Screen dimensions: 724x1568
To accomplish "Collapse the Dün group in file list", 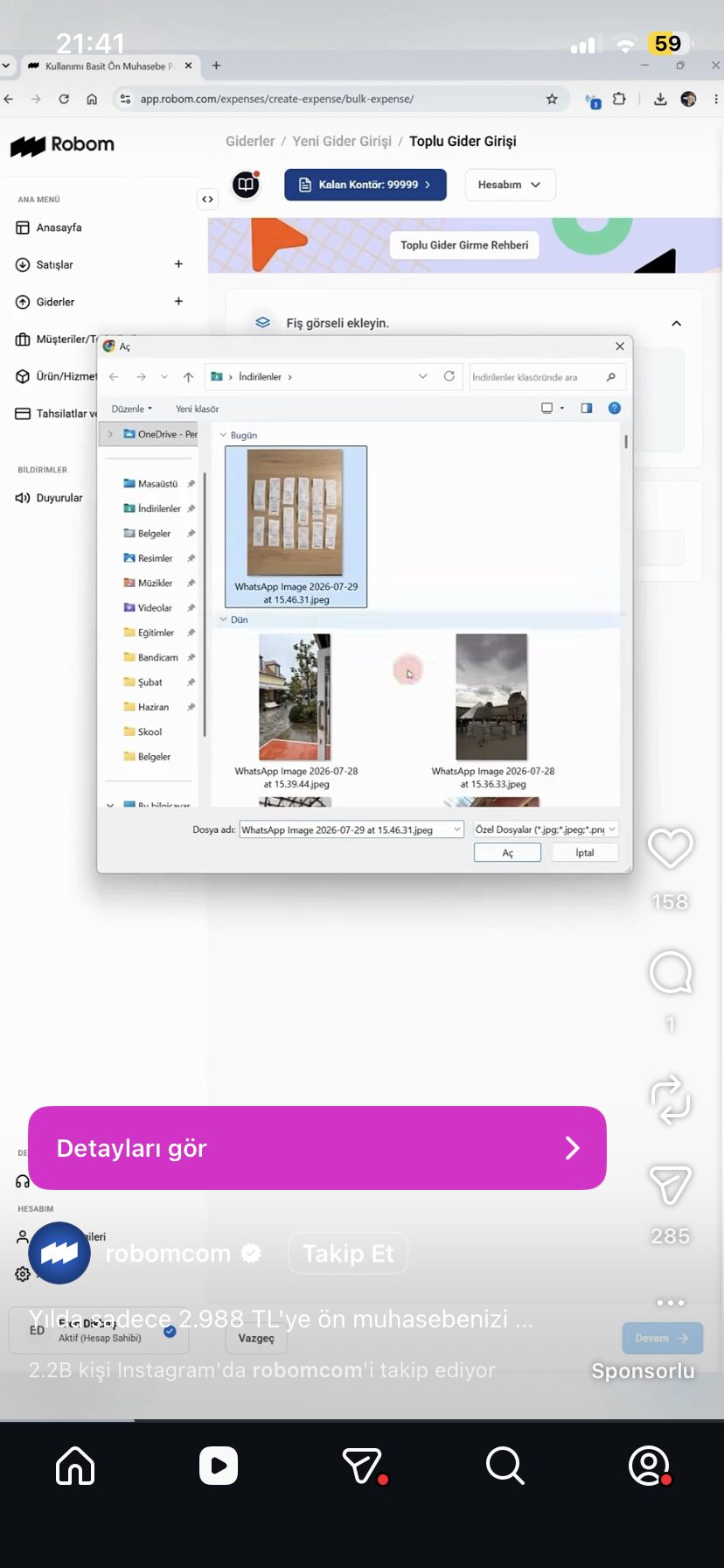I will click(223, 619).
